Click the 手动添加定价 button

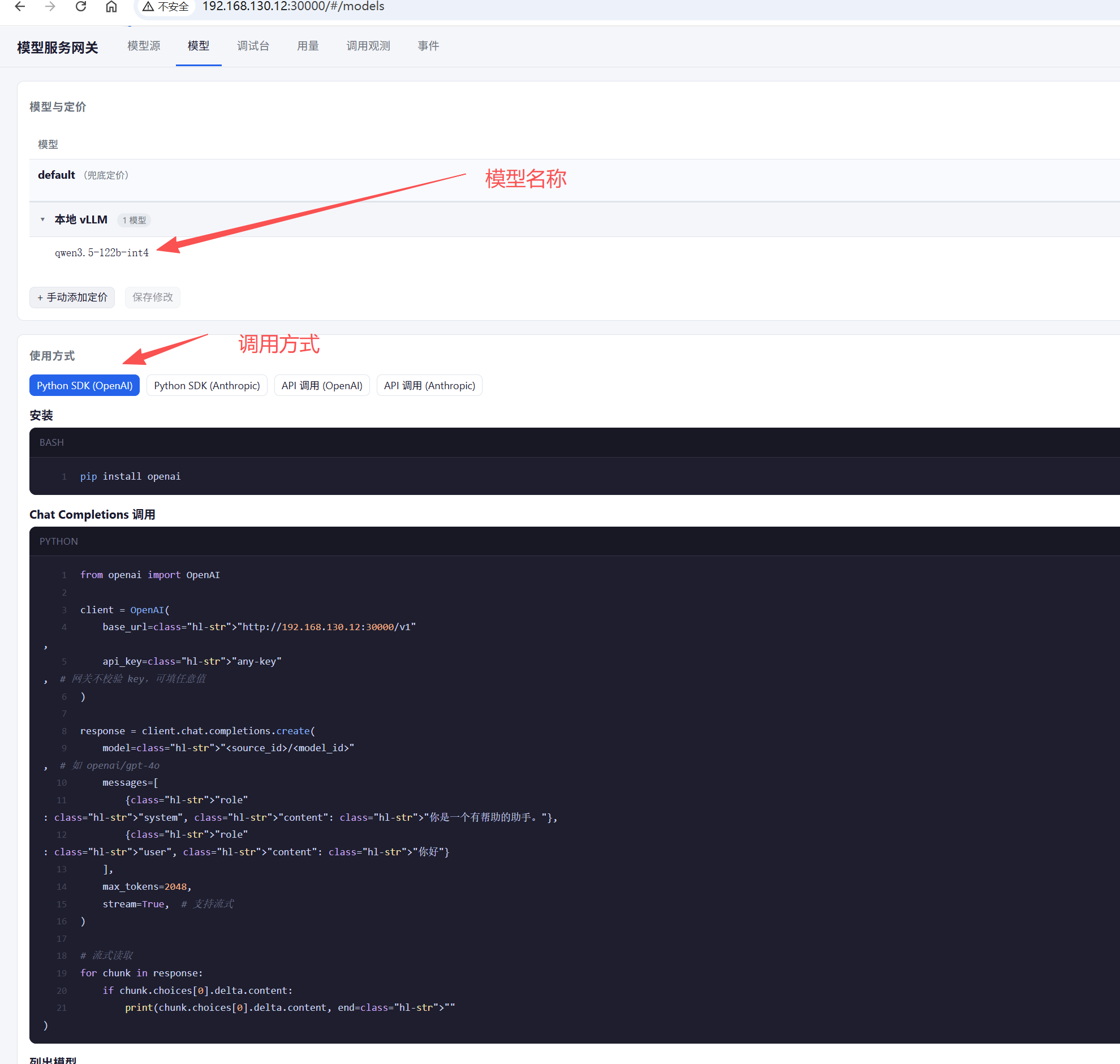(x=72, y=297)
